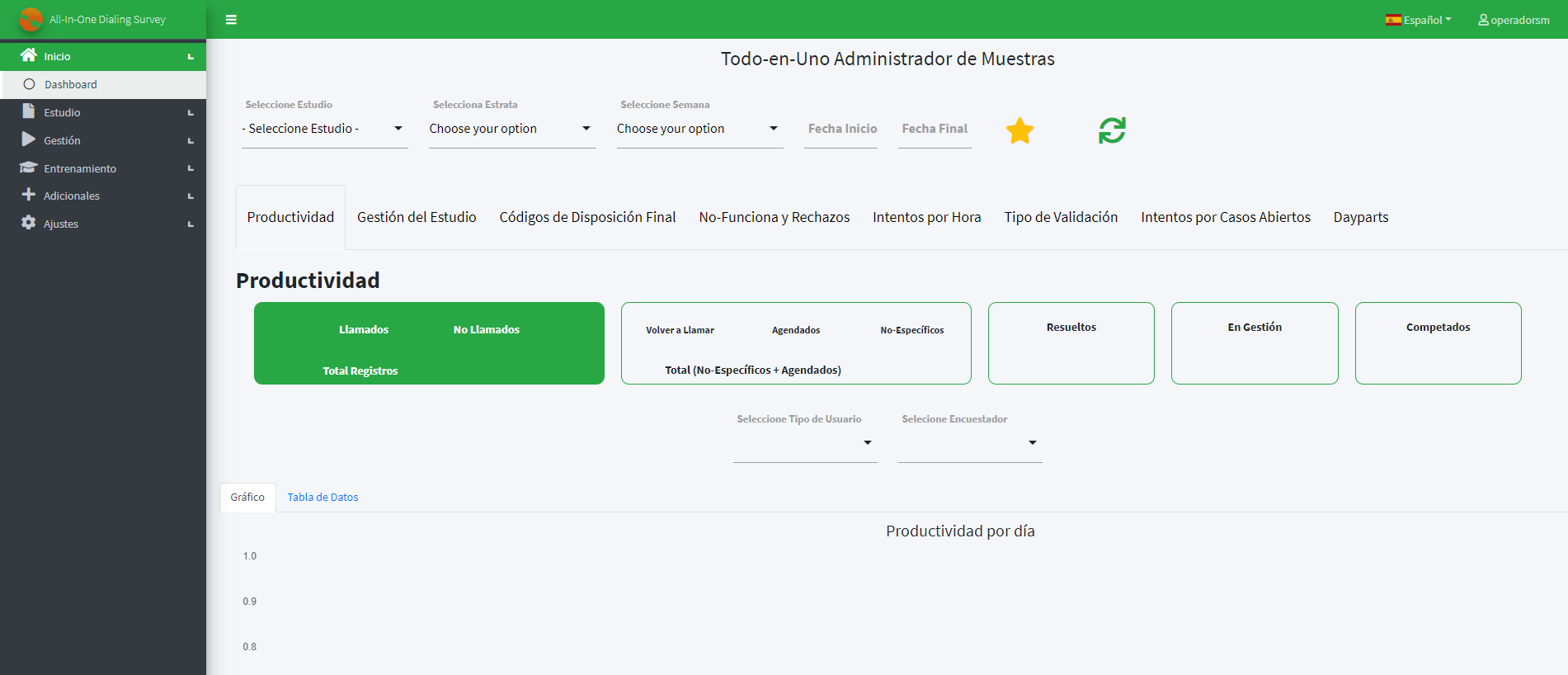Screen dimensions: 1568x675
Task: Click the All-In-One Dialing Survey title
Action: tap(107, 19)
